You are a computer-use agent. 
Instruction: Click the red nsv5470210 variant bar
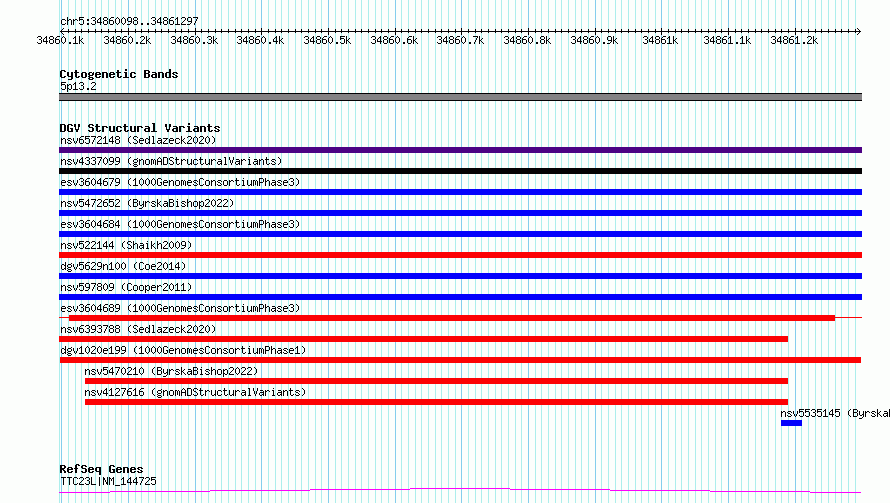pos(436,381)
